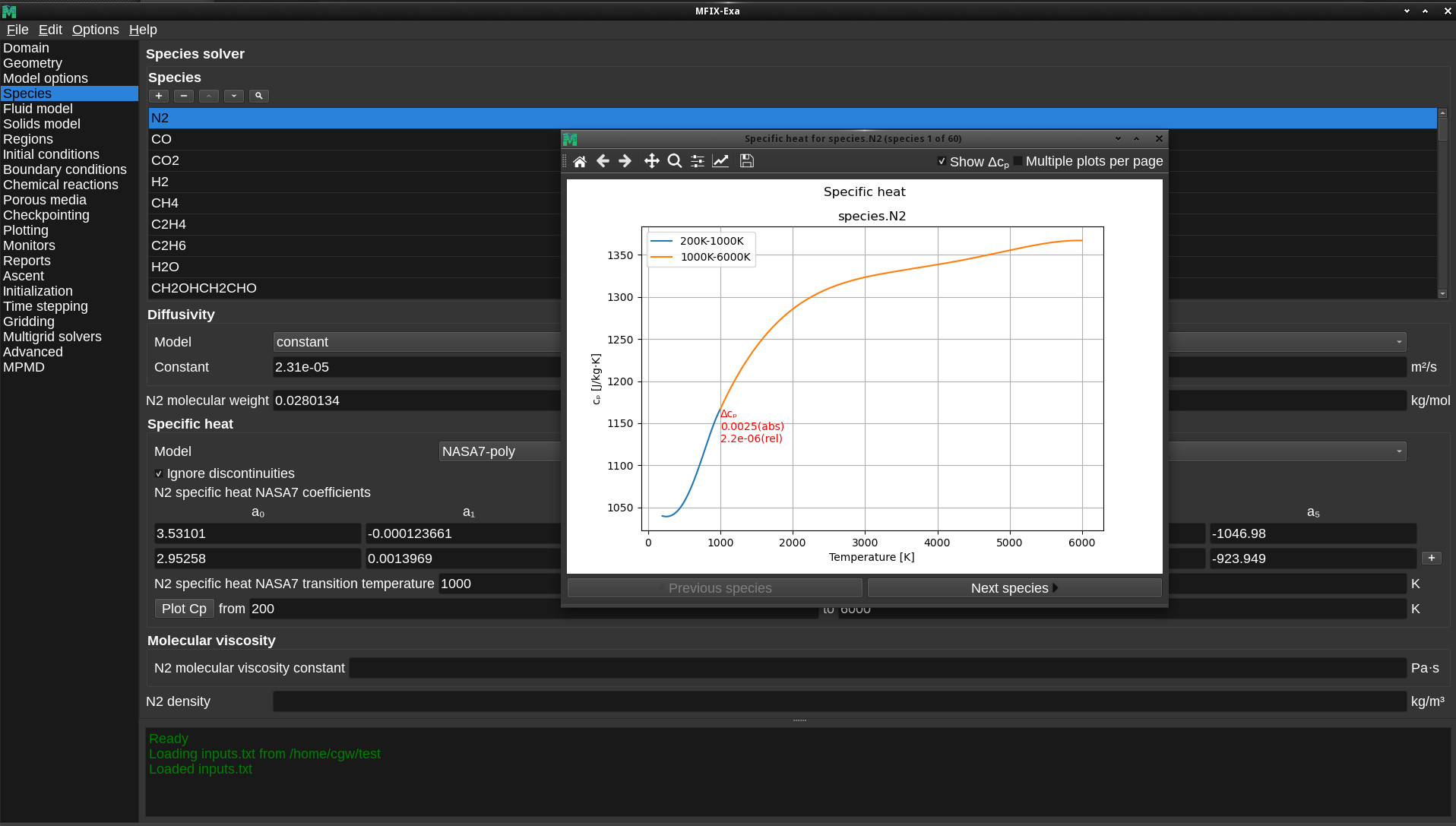
Task: Activate the plot pan tool
Action: (x=651, y=161)
